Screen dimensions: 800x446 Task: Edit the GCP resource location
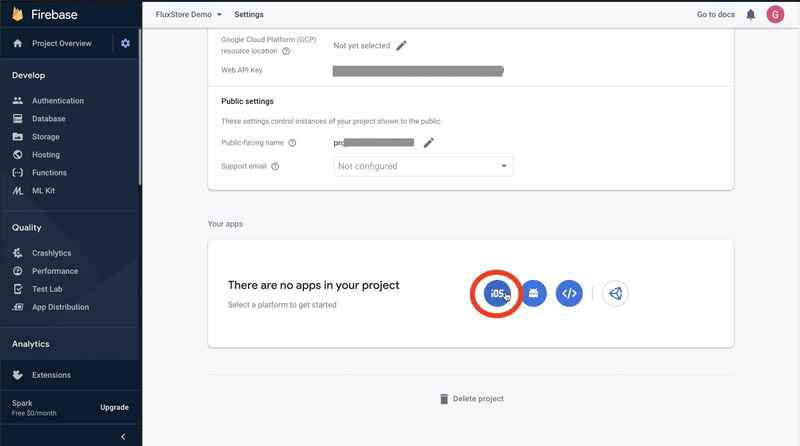pyautogui.click(x=402, y=45)
